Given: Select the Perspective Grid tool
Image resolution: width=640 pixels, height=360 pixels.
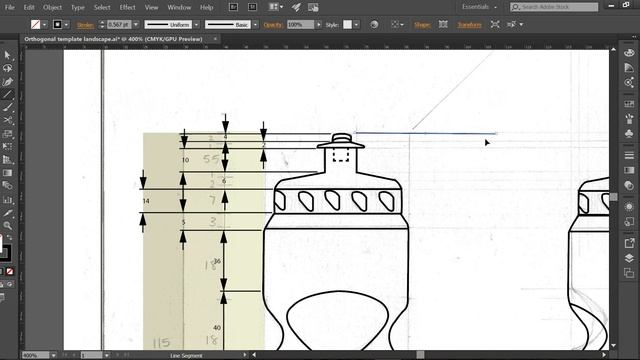Looking at the screenshot, I should (x=7, y=160).
